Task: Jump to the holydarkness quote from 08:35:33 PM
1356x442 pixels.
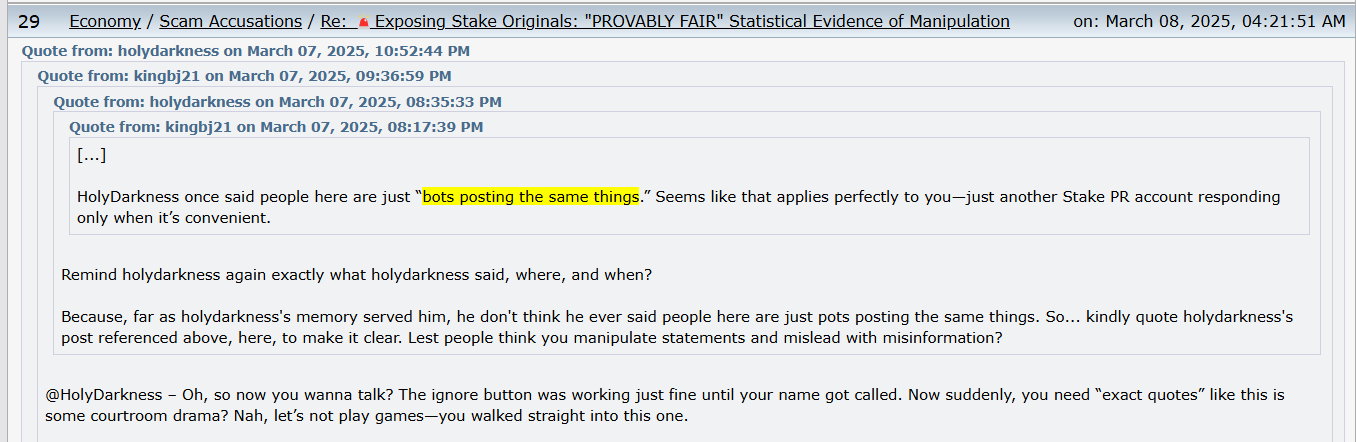Action: [x=277, y=102]
